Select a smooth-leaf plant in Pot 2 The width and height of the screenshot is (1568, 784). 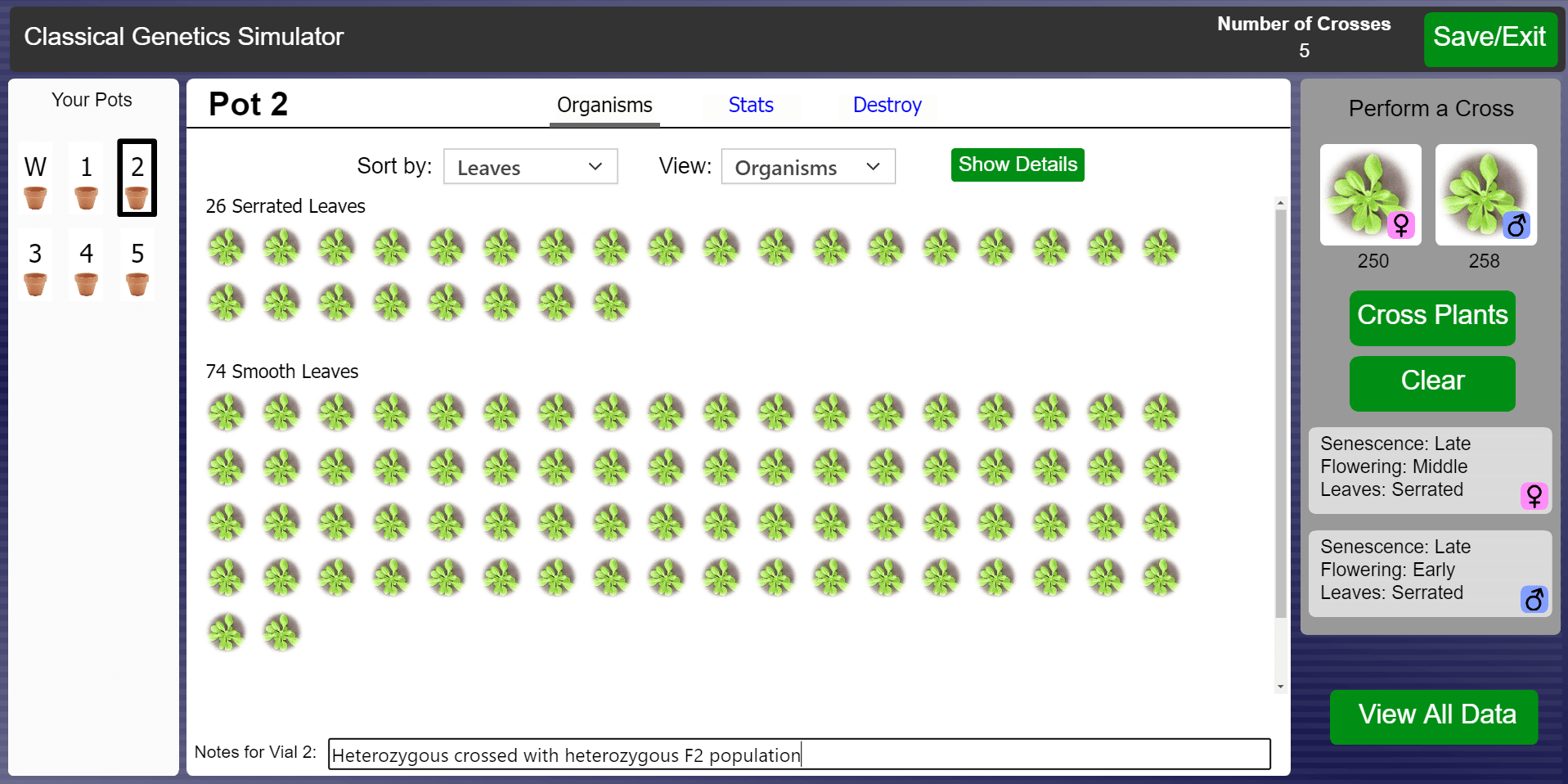click(x=227, y=412)
